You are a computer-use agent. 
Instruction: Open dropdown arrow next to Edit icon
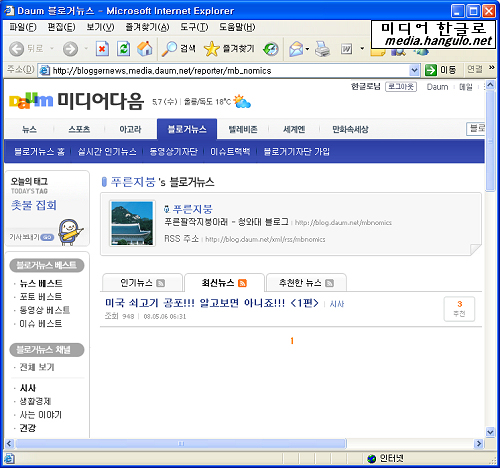362,49
